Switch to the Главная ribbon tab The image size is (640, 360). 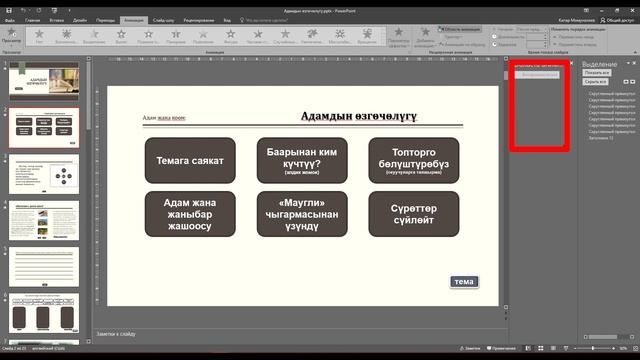(x=32, y=20)
